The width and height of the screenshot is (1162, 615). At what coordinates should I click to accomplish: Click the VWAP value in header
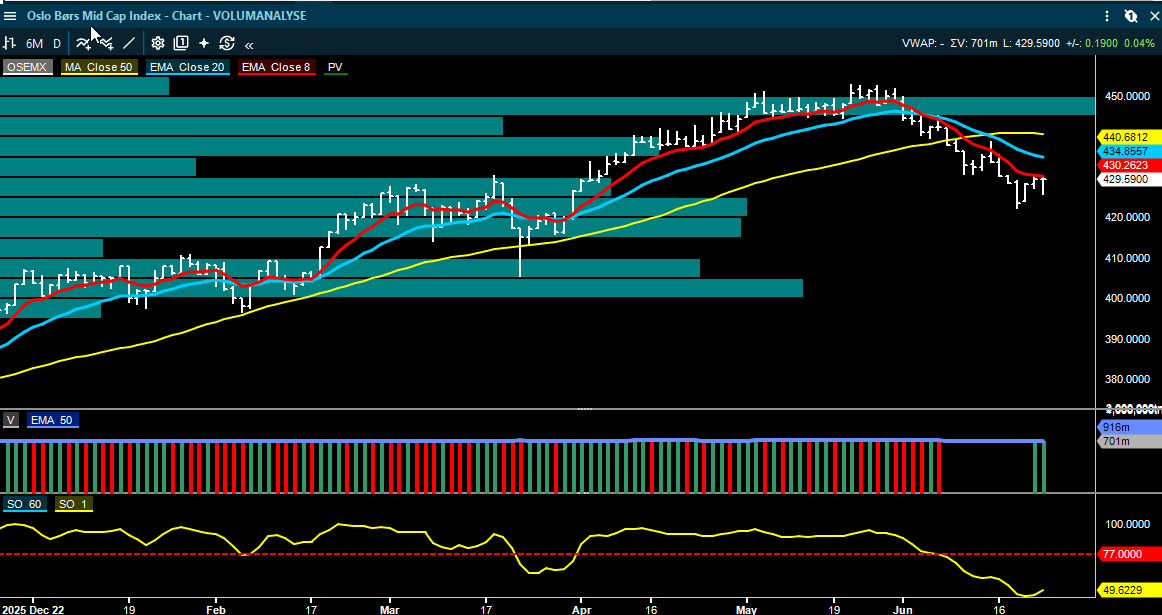[x=922, y=43]
